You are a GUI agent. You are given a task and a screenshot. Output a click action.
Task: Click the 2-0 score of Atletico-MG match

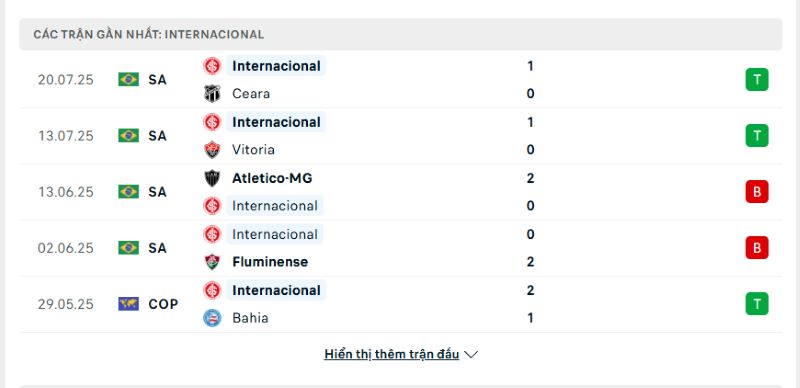(531, 192)
